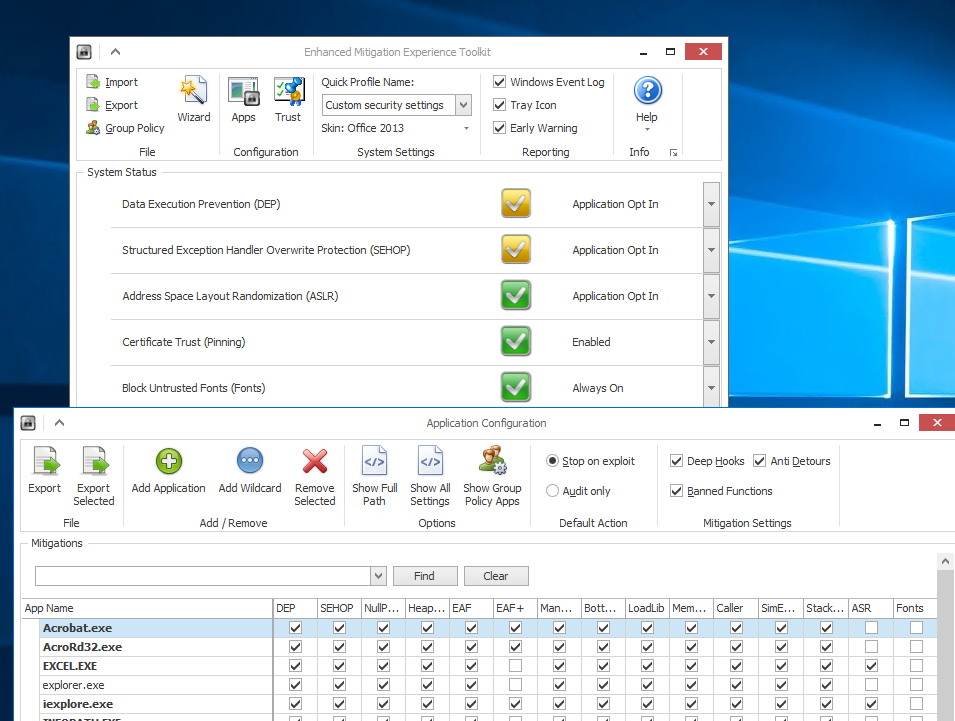Toggle DEP checkbox for explorer.exe
The height and width of the screenshot is (721, 955).
tap(295, 684)
